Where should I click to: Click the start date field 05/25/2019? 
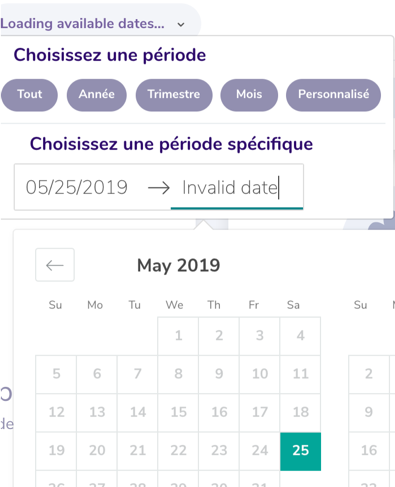coord(77,187)
